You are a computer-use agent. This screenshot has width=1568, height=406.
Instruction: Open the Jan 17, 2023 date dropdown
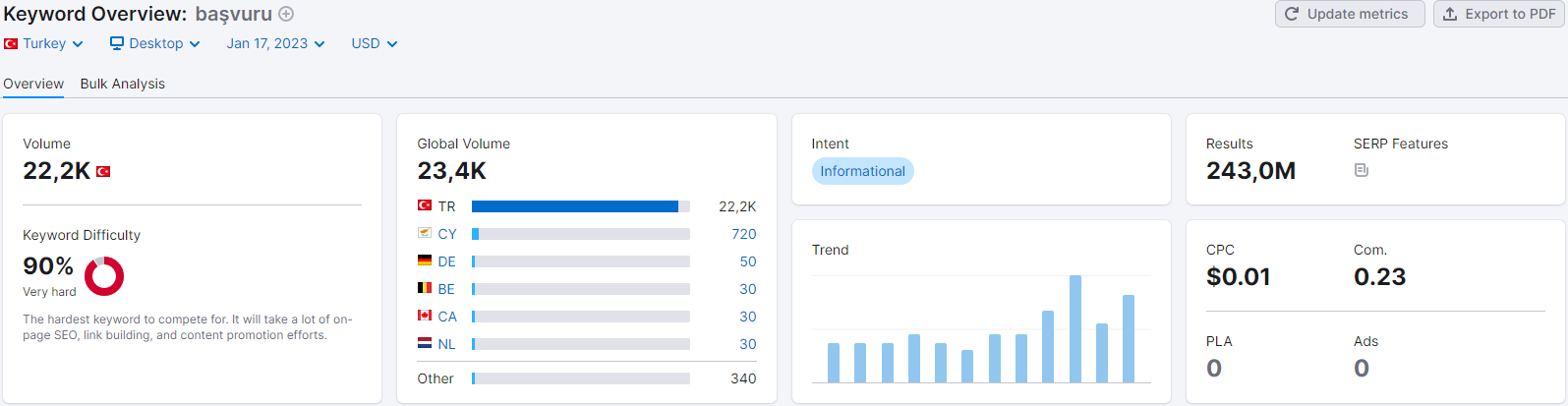[275, 43]
